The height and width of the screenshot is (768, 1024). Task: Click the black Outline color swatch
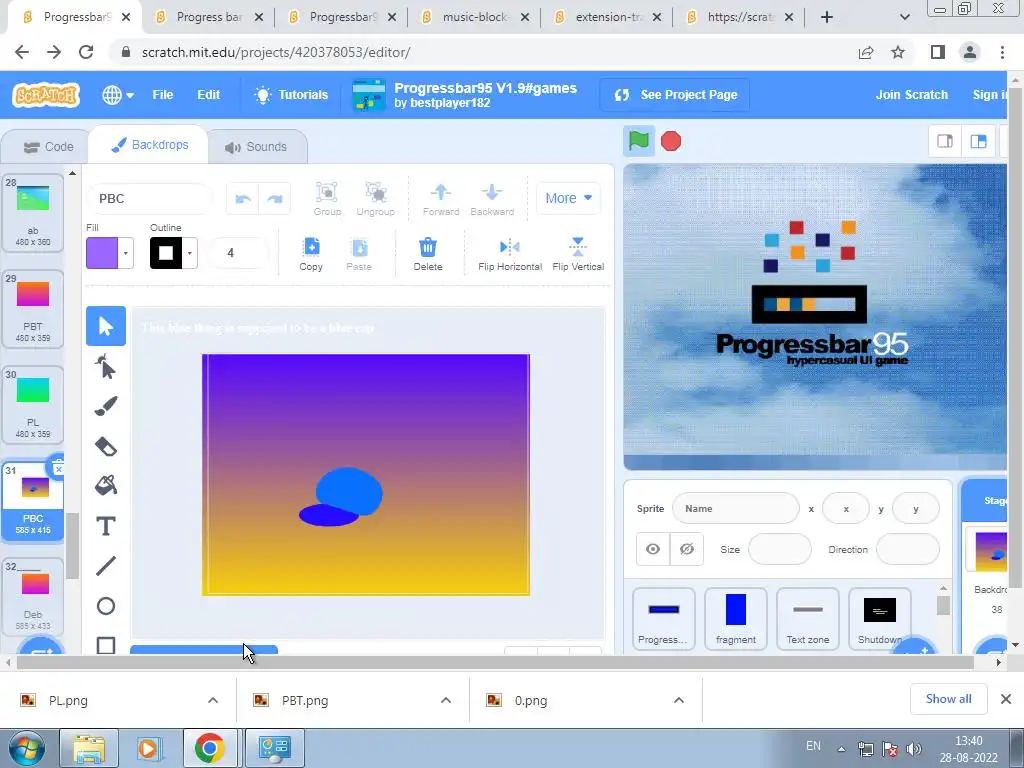pyautogui.click(x=166, y=253)
